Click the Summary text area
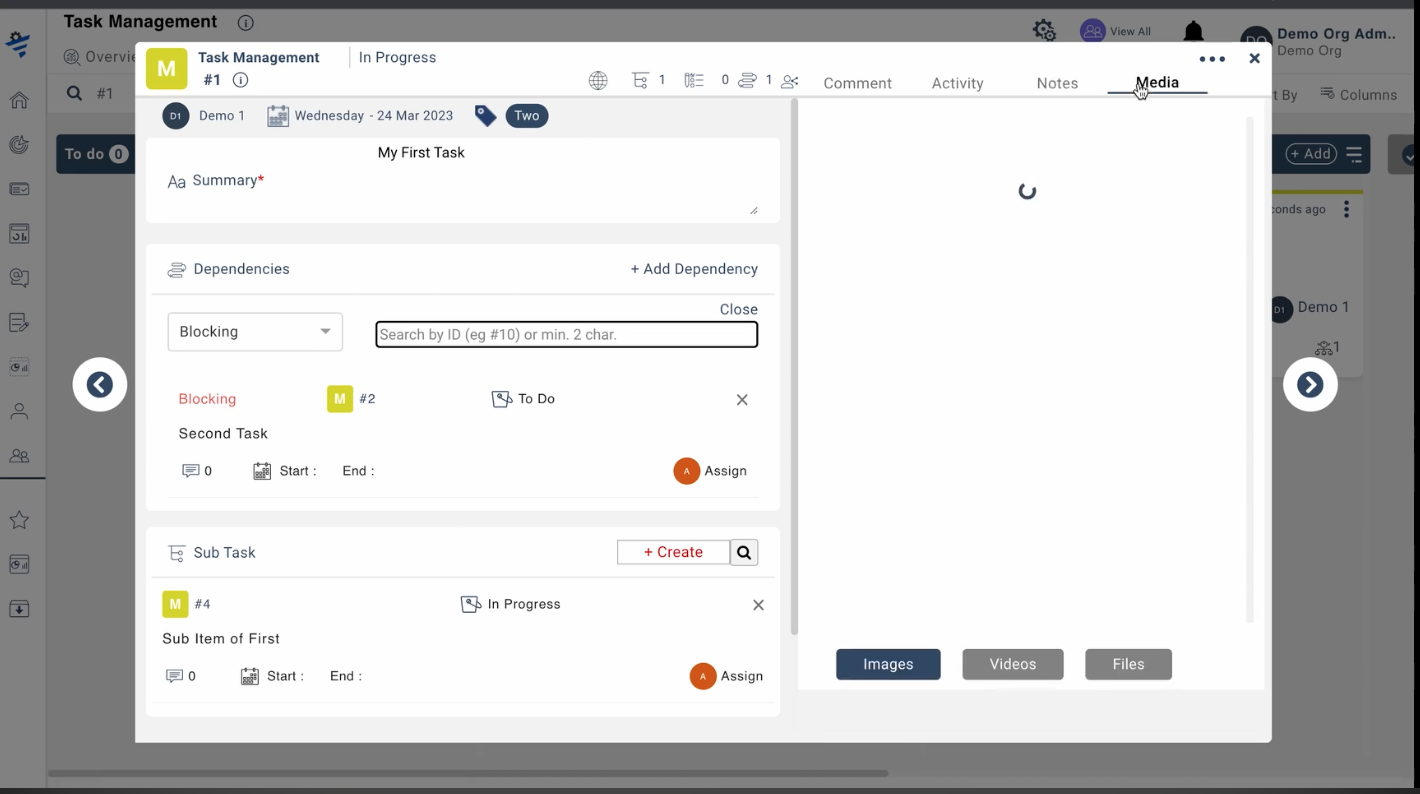 [463, 181]
